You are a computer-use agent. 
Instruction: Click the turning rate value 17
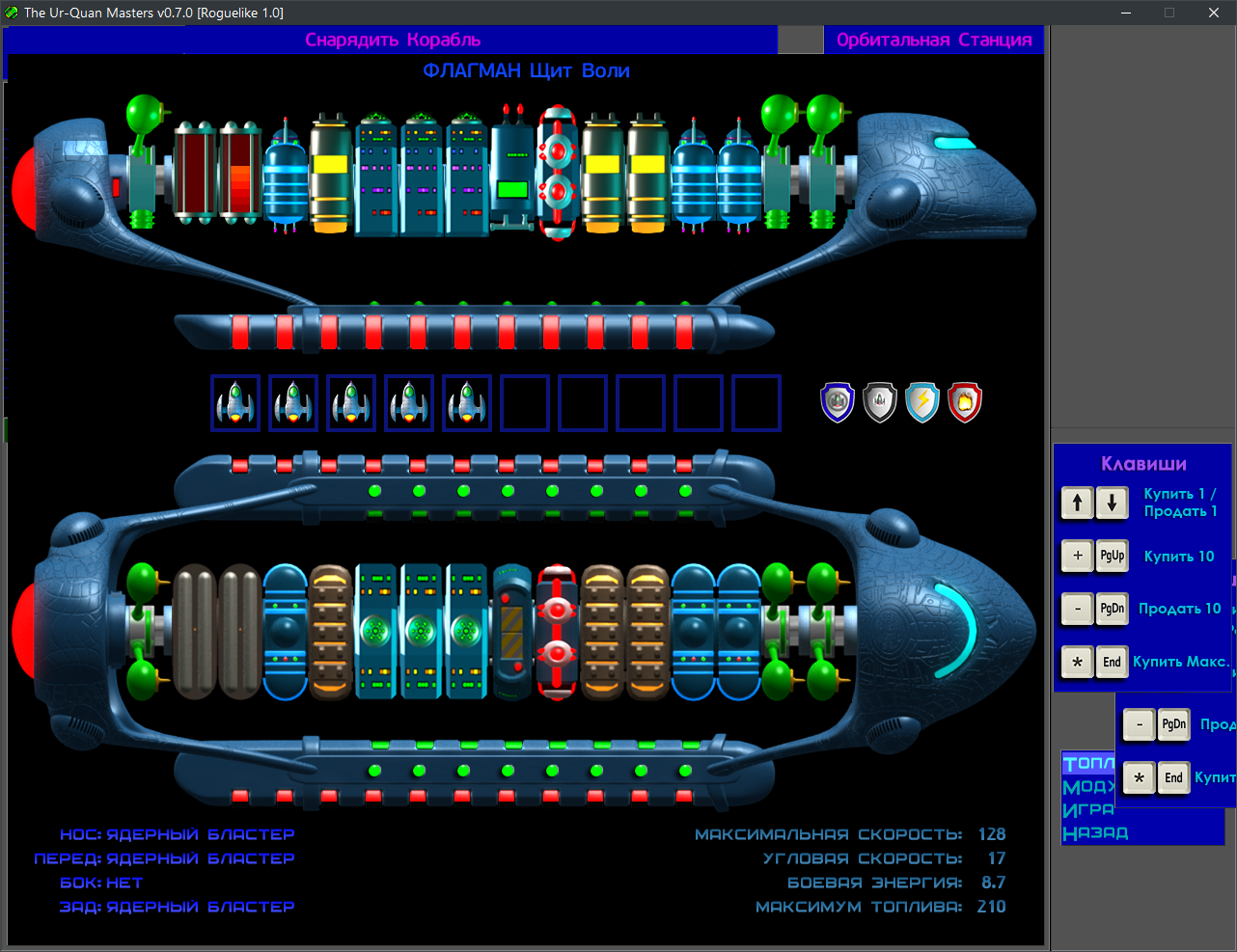(x=996, y=858)
